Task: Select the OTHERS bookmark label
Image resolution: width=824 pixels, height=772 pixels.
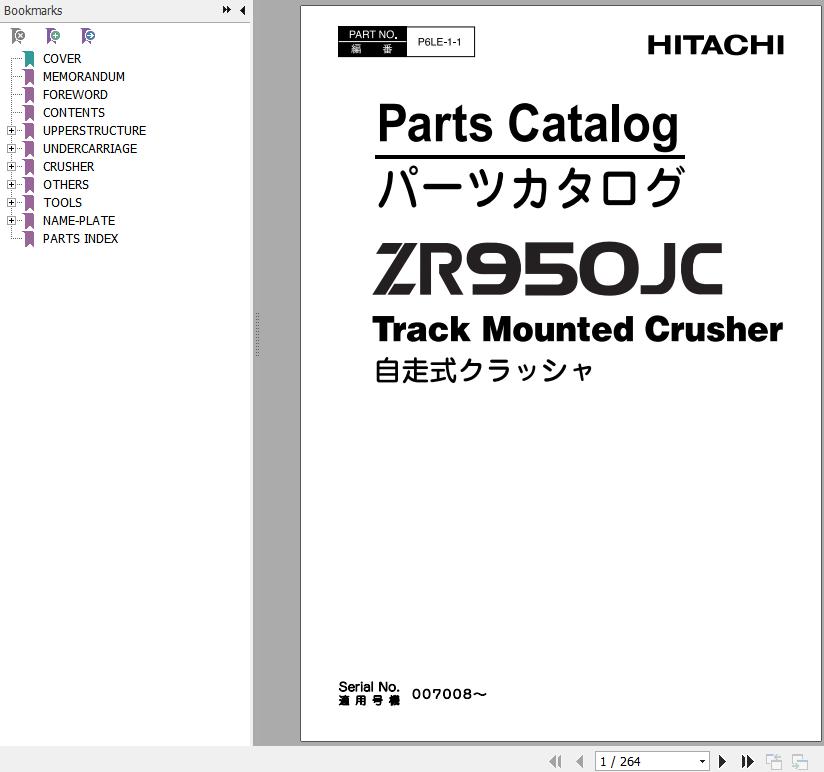Action: tap(66, 184)
